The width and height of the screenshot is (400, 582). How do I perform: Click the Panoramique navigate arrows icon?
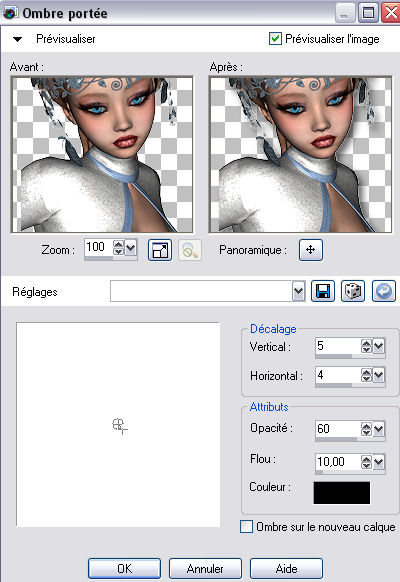pyautogui.click(x=311, y=250)
